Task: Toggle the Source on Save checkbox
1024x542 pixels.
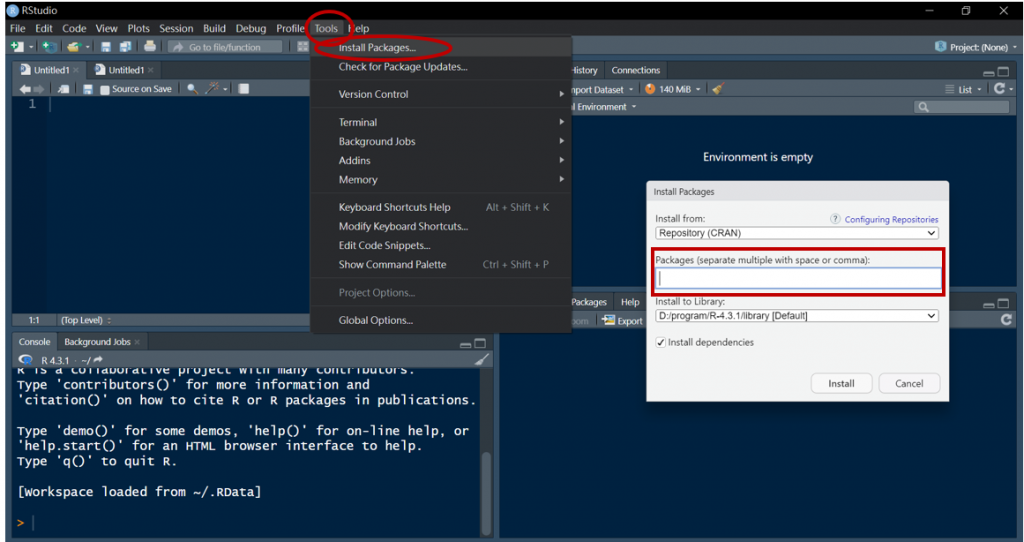Action: pyautogui.click(x=104, y=89)
